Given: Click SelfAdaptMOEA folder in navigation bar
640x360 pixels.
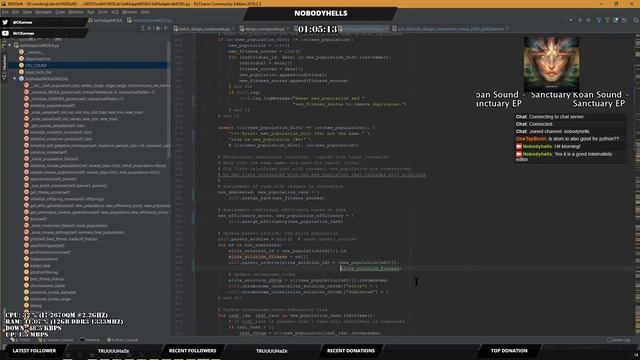Looking at the screenshot, I should 105,20.
